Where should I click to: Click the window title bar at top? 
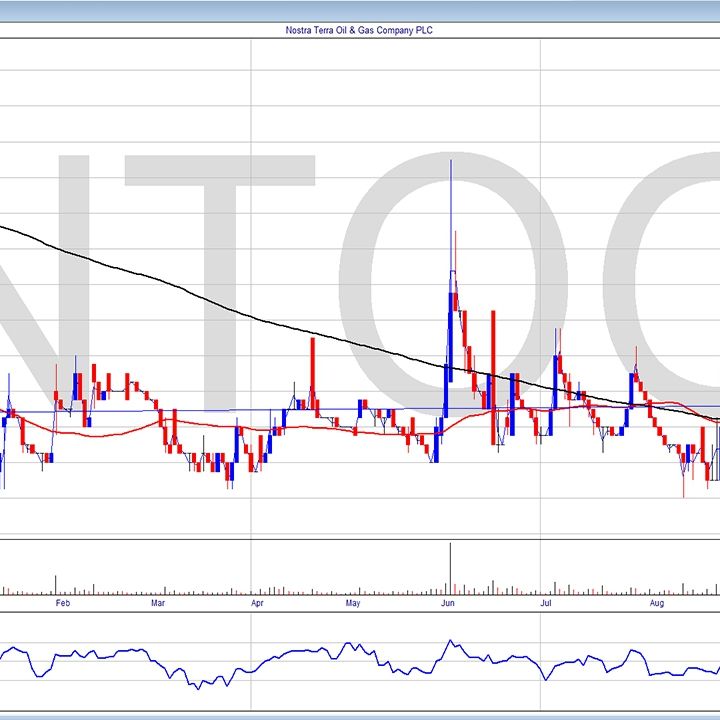click(x=359, y=8)
